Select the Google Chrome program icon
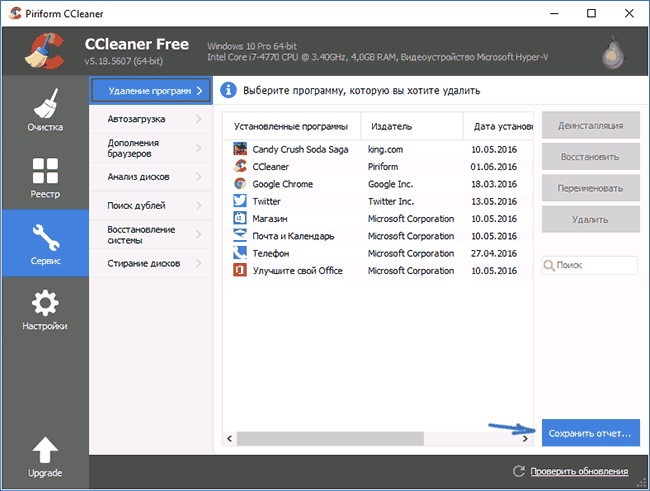The image size is (650, 491). (x=240, y=184)
